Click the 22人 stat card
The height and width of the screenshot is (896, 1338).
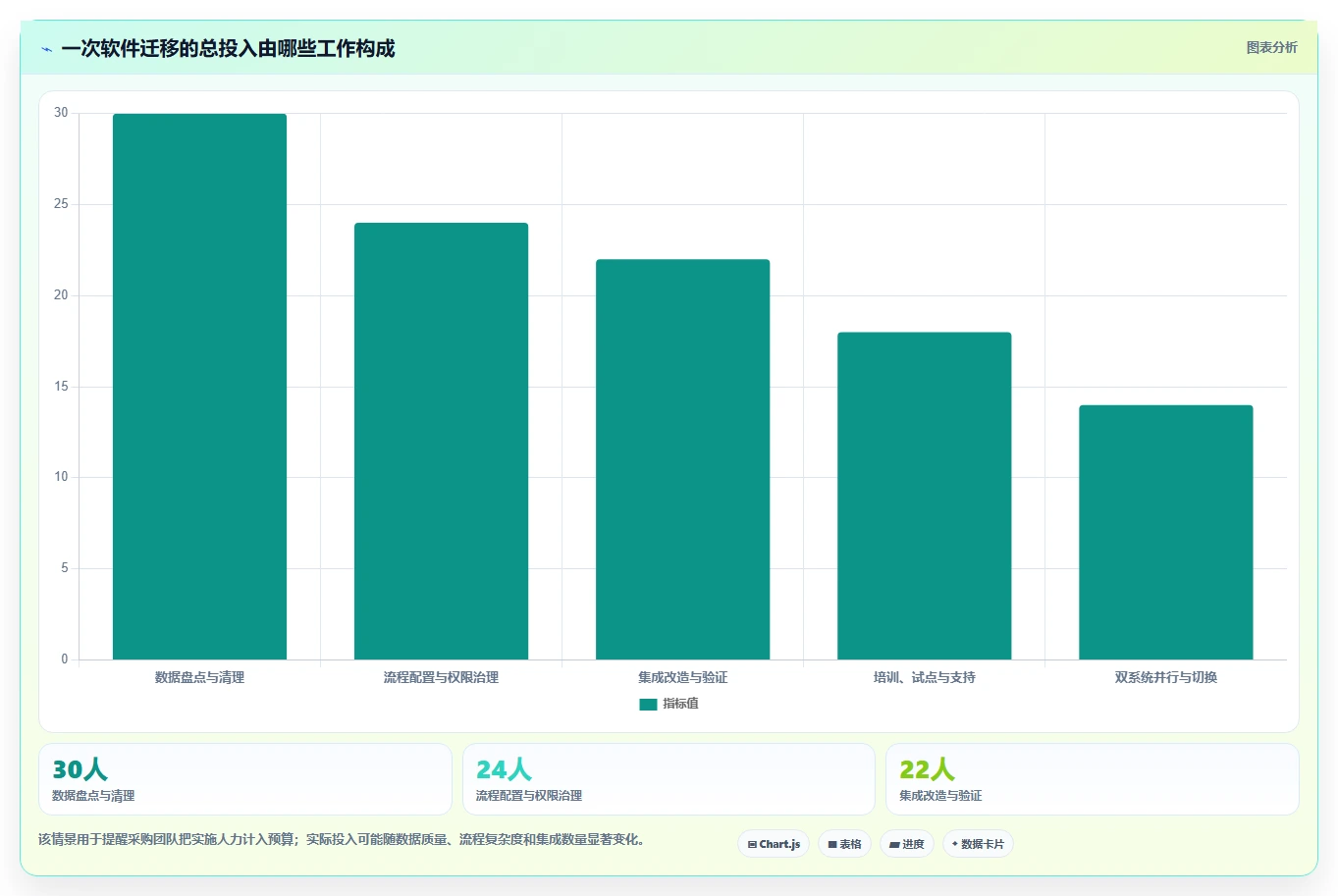click(x=1092, y=779)
